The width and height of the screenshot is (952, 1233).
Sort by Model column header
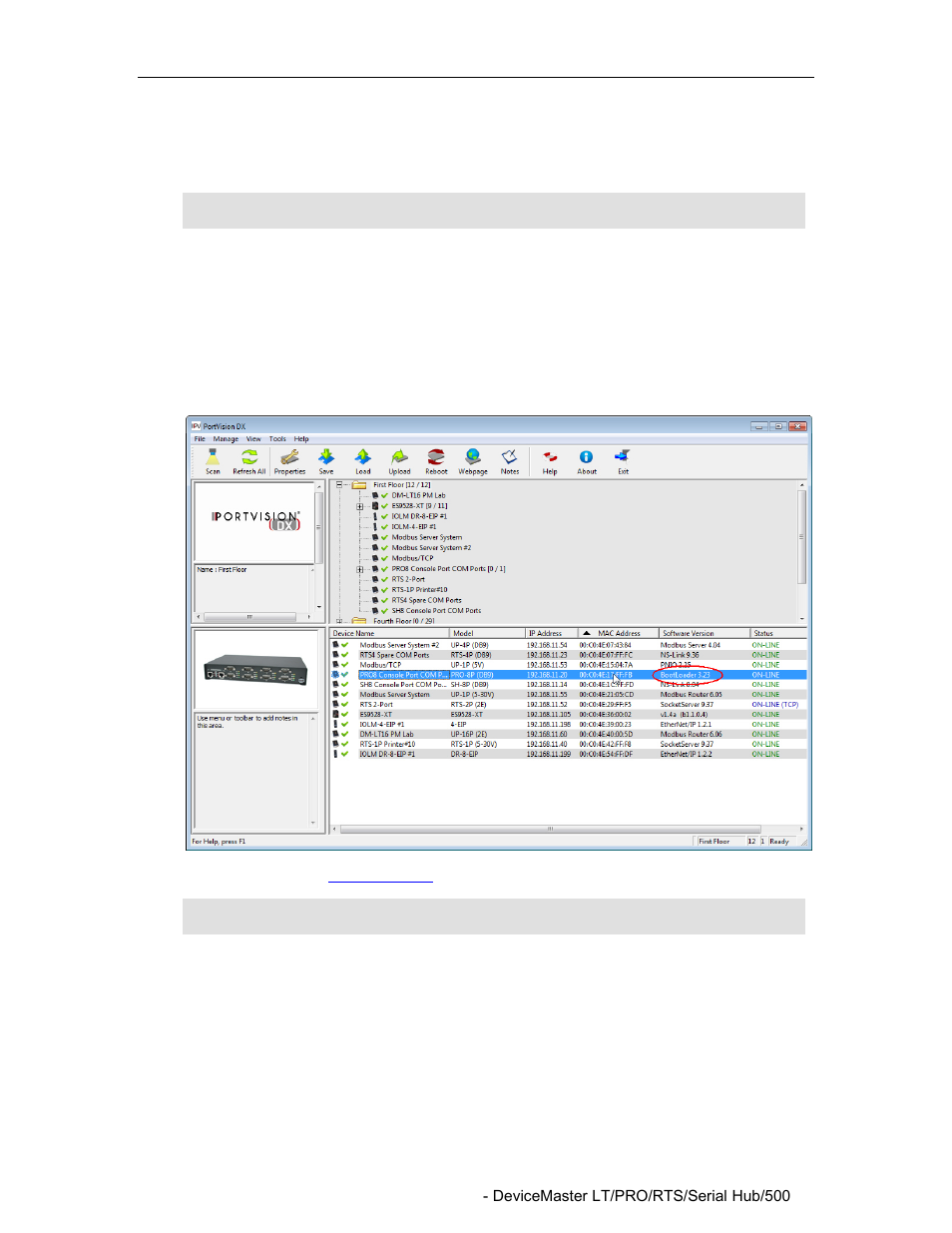tap(488, 633)
